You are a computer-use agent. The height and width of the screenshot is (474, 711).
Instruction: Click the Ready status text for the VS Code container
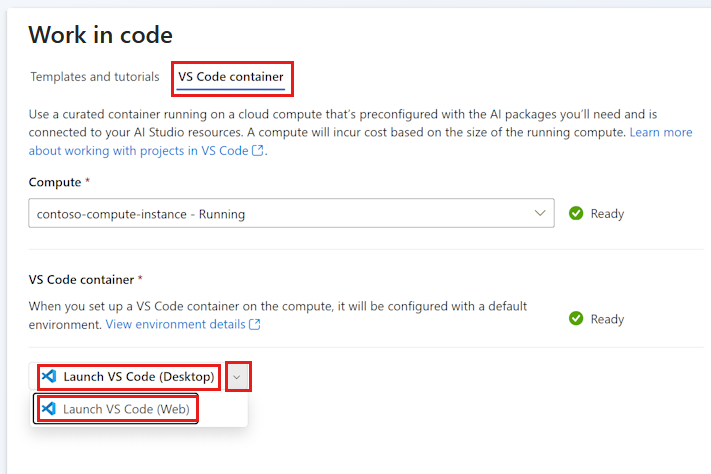[607, 319]
